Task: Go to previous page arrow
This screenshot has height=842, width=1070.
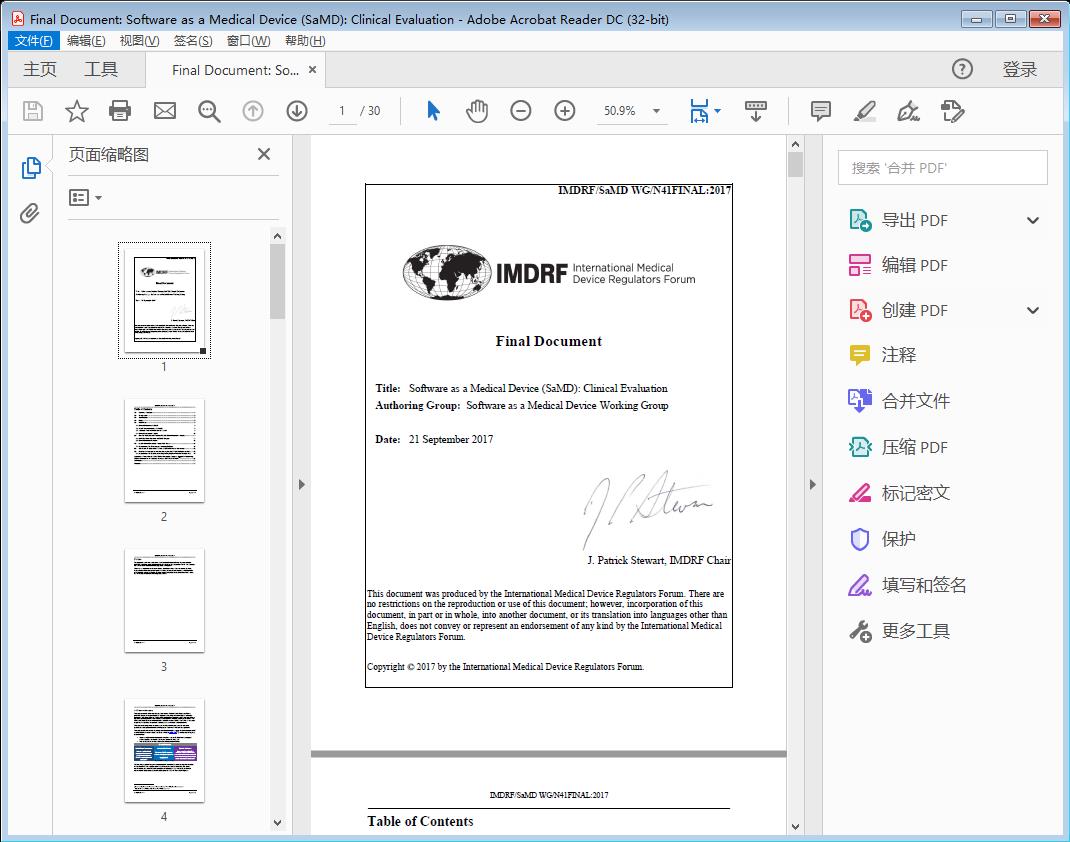Action: pyautogui.click(x=253, y=111)
